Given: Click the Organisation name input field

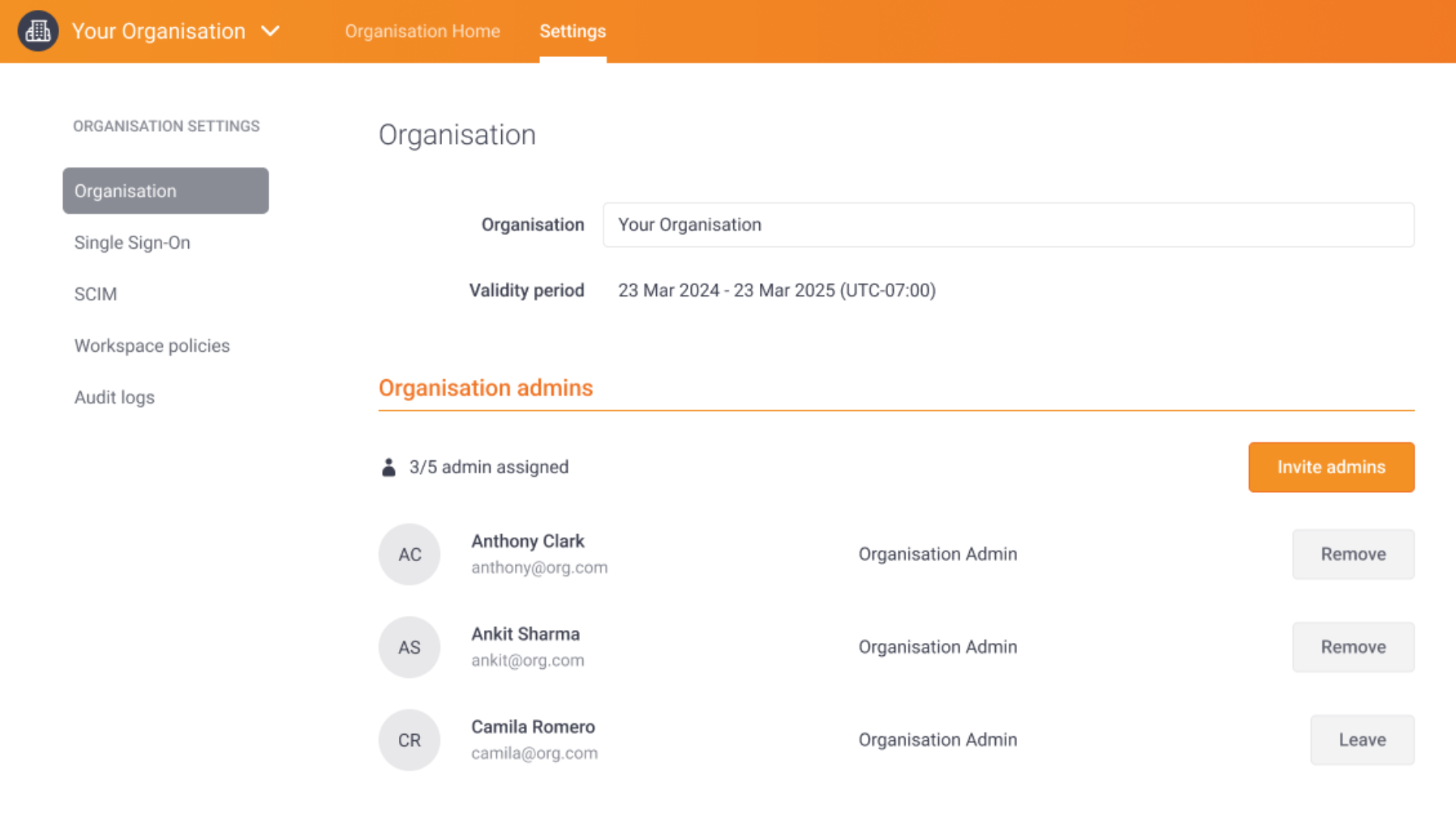Looking at the screenshot, I should 1009,224.
